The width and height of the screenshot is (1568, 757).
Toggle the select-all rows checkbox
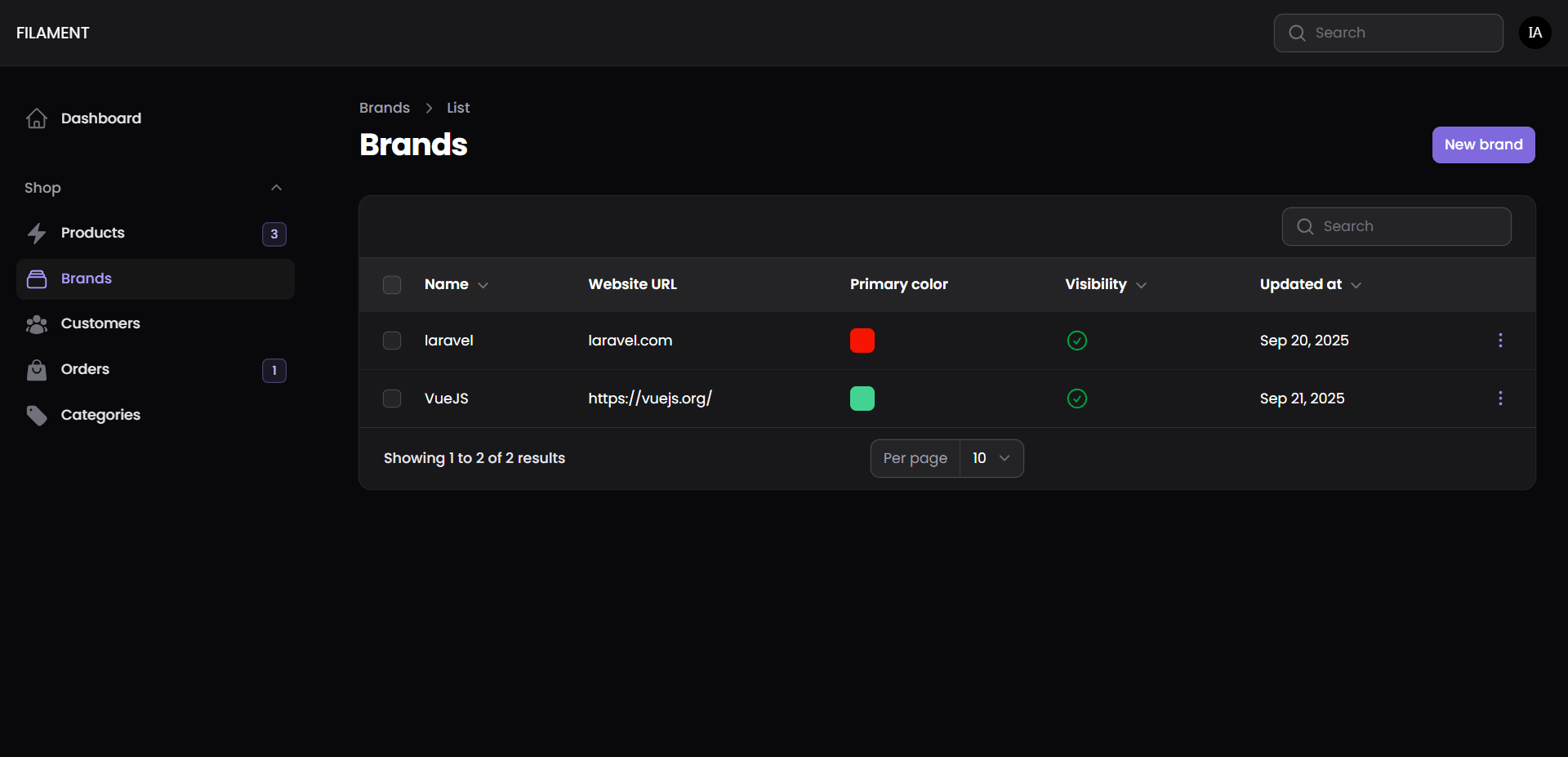(392, 285)
